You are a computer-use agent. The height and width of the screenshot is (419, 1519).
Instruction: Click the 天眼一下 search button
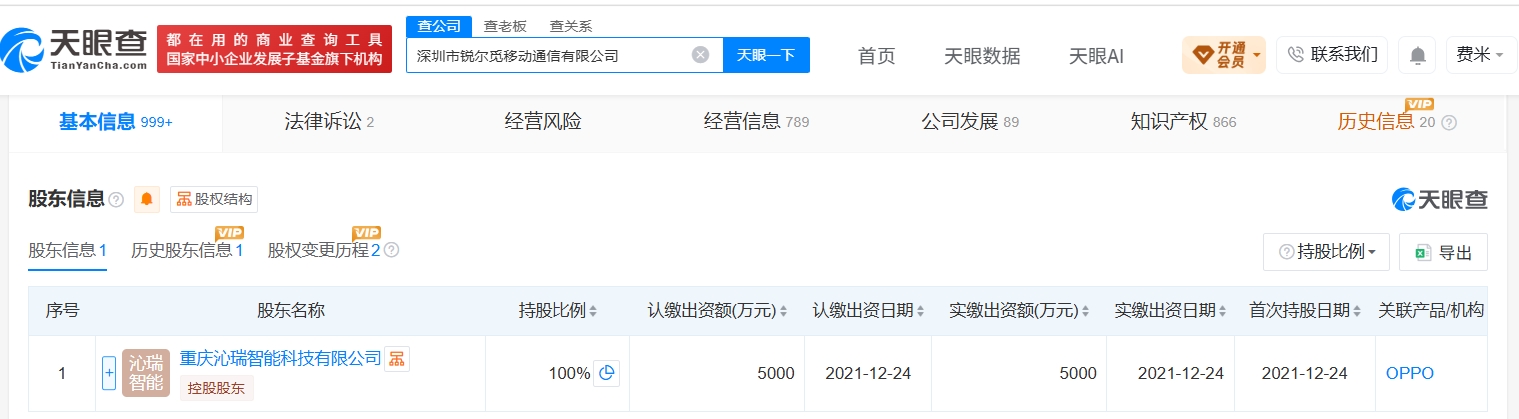766,55
